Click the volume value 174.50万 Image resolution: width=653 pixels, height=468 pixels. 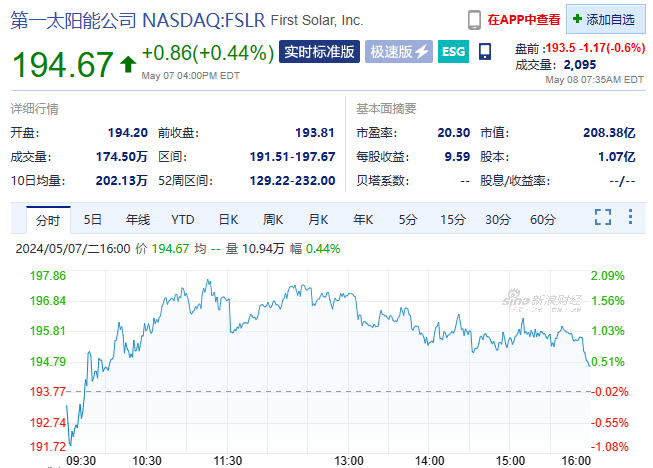[122, 157]
